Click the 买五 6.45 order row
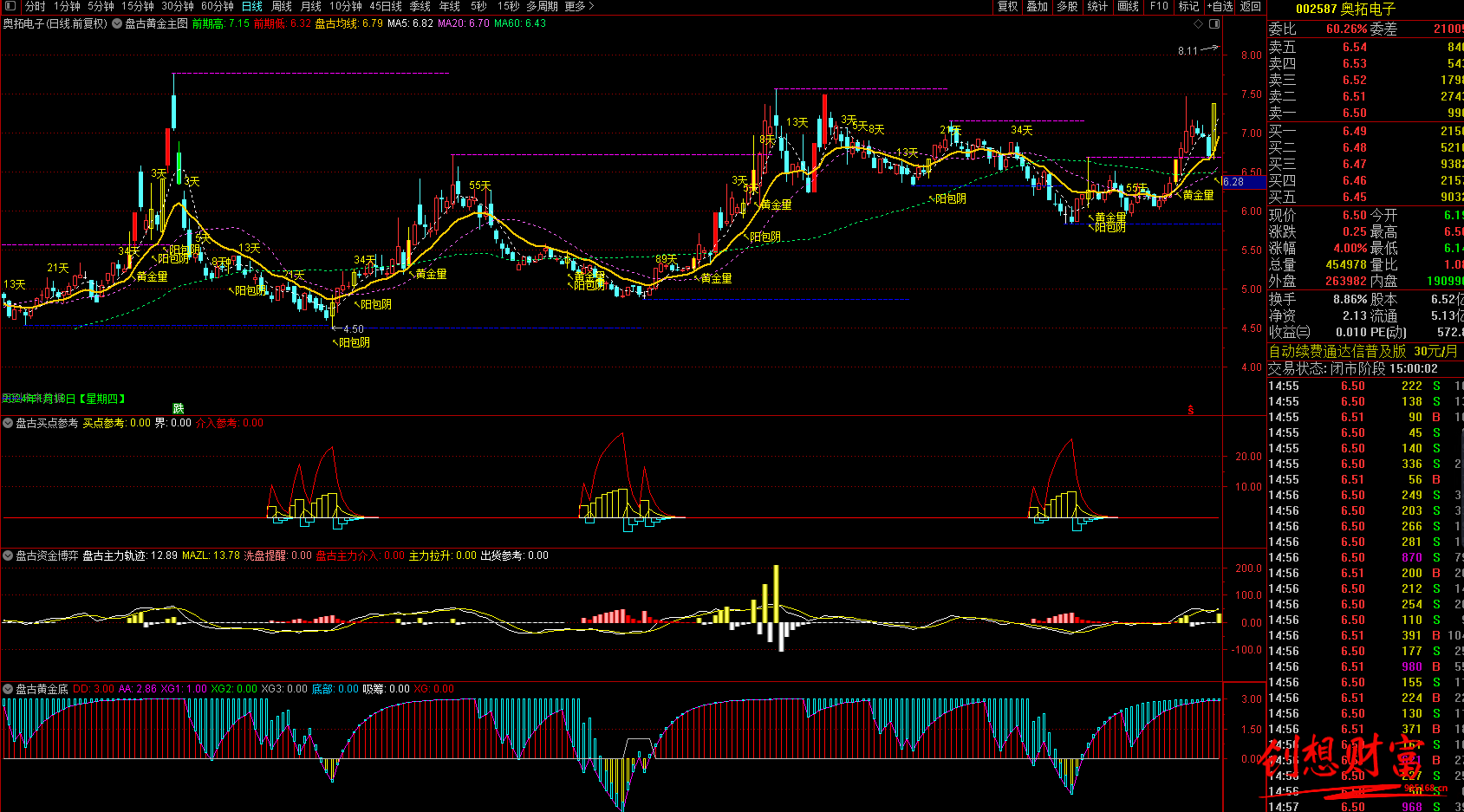The image size is (1464, 812). click(x=1365, y=197)
